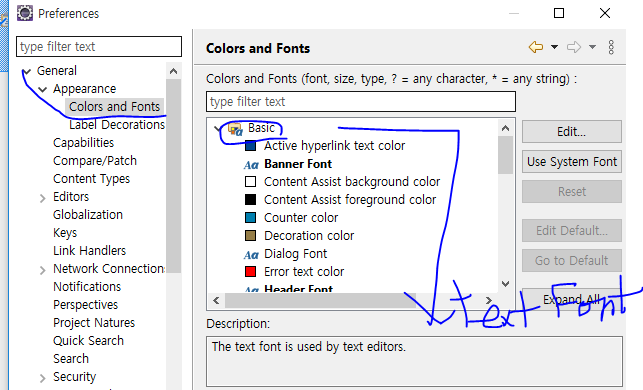Viewport: 643px width, 390px height.
Task: Select Project Natures preference page
Action: (94, 323)
